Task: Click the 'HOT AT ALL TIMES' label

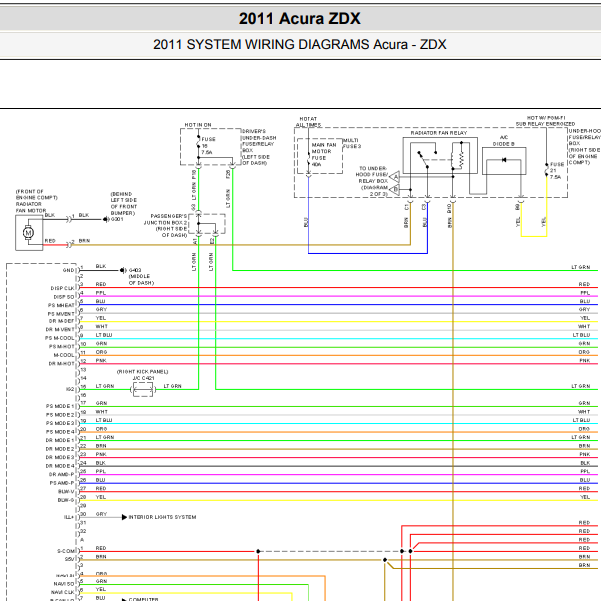Action: click(x=309, y=122)
